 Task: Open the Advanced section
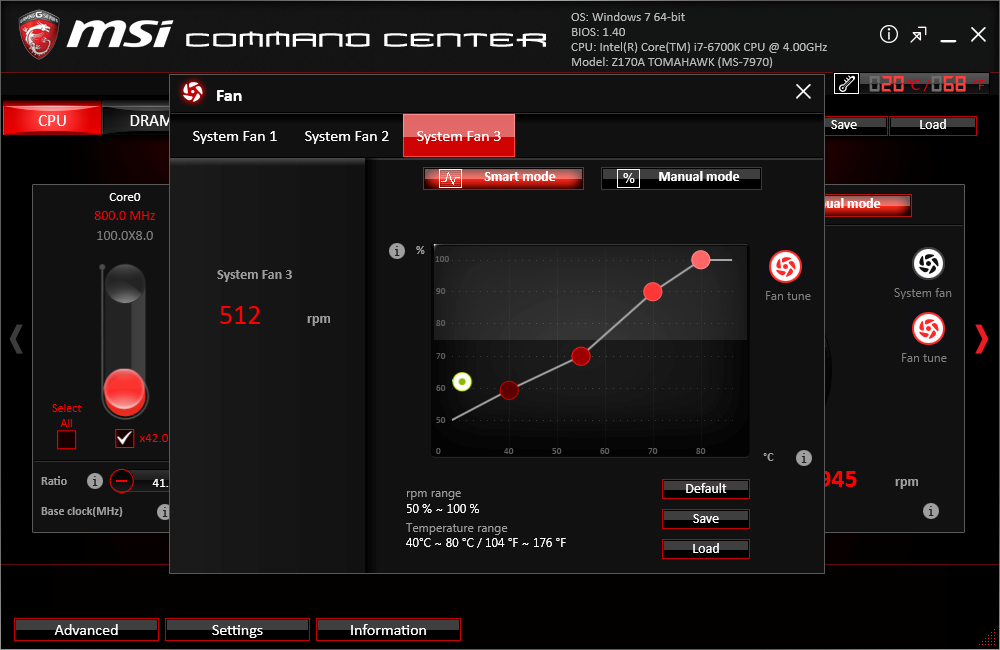(x=86, y=630)
